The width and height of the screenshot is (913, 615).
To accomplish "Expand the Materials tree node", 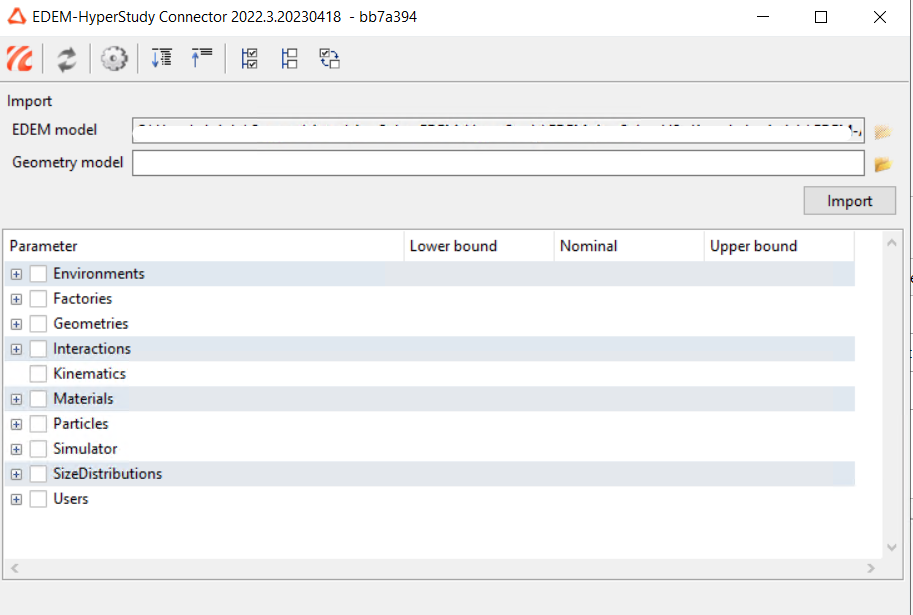I will (16, 400).
